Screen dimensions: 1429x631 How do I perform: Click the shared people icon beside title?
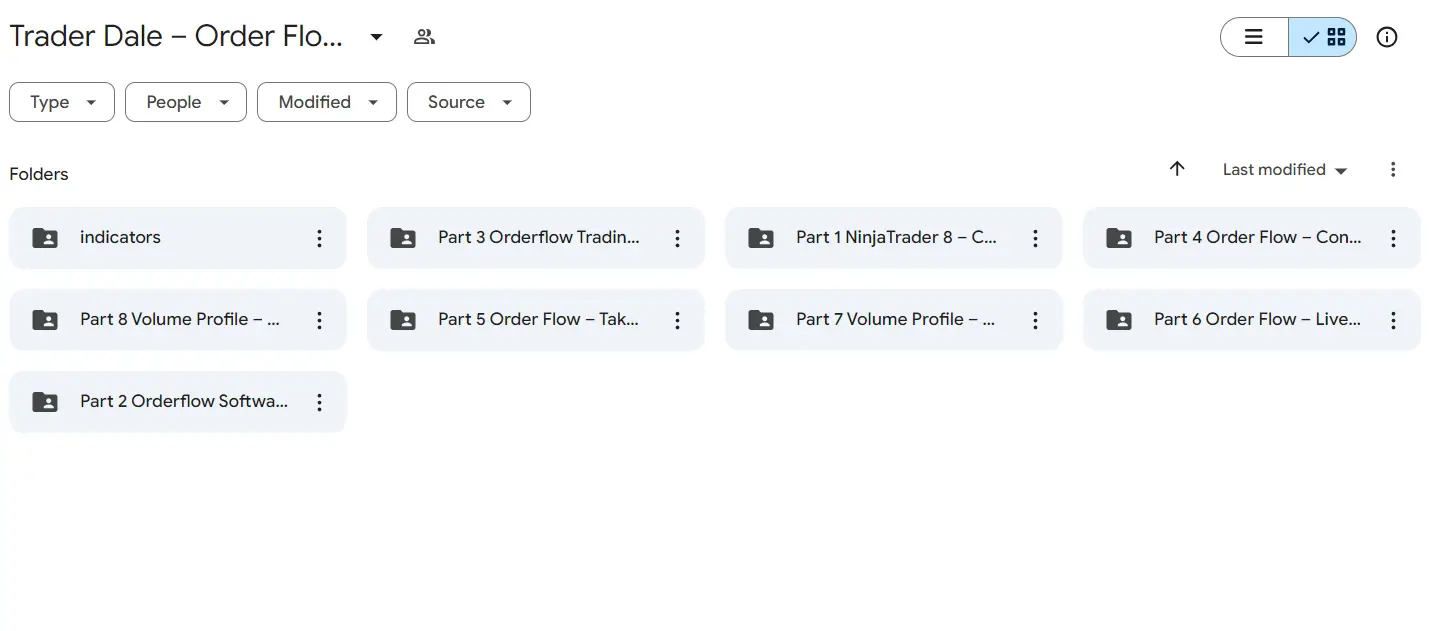pos(424,37)
